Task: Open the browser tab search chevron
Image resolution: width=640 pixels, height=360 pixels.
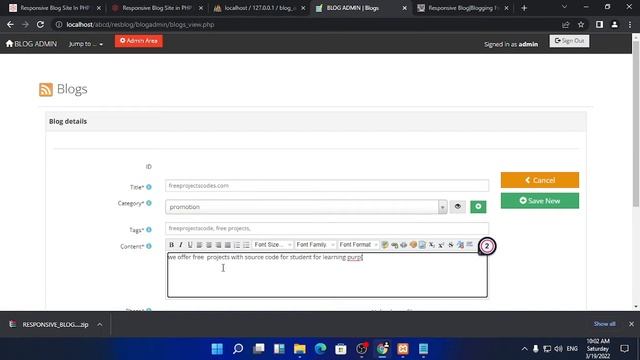Action: click(x=564, y=7)
